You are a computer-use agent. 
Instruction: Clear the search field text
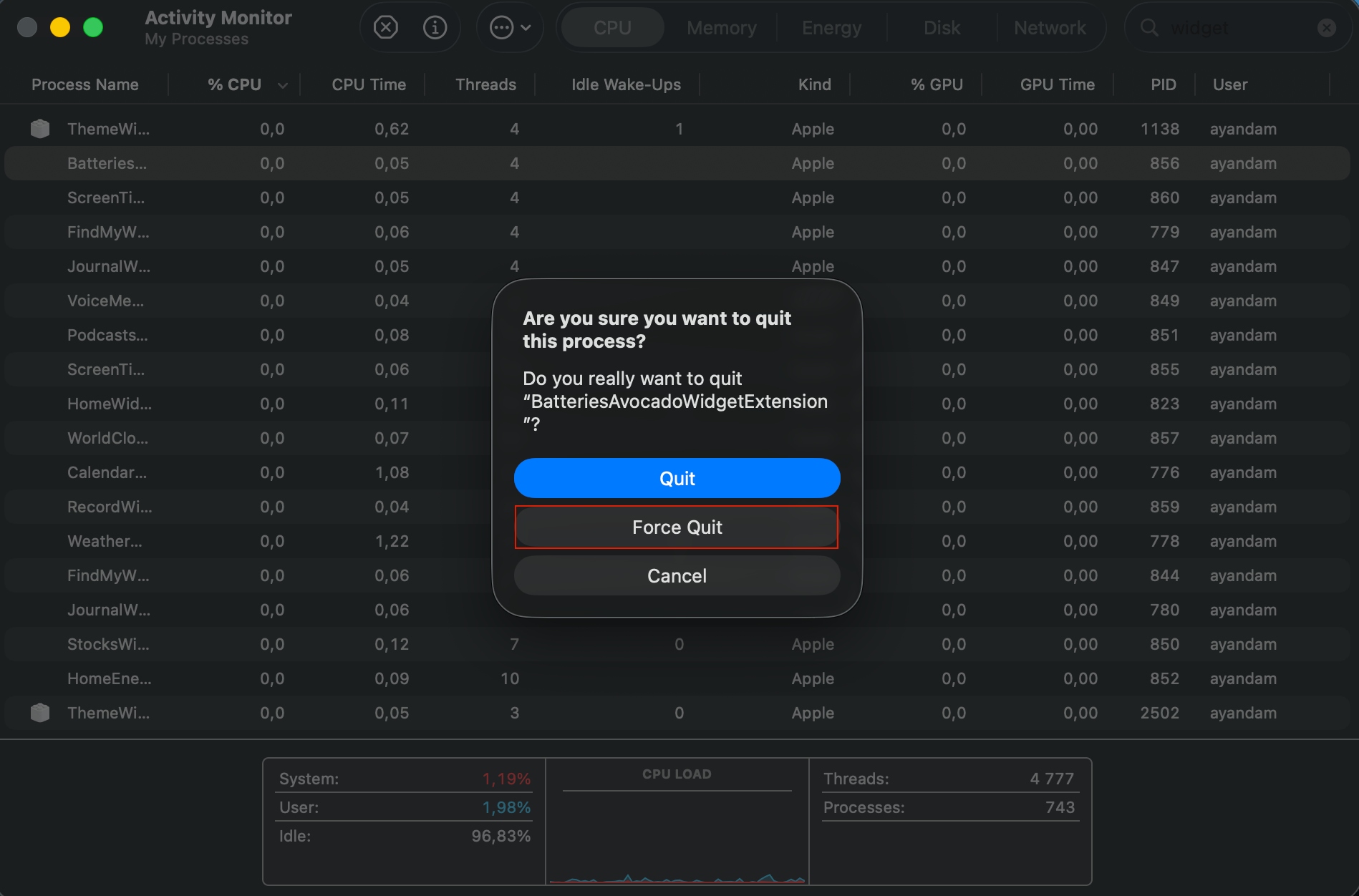pos(1327,28)
